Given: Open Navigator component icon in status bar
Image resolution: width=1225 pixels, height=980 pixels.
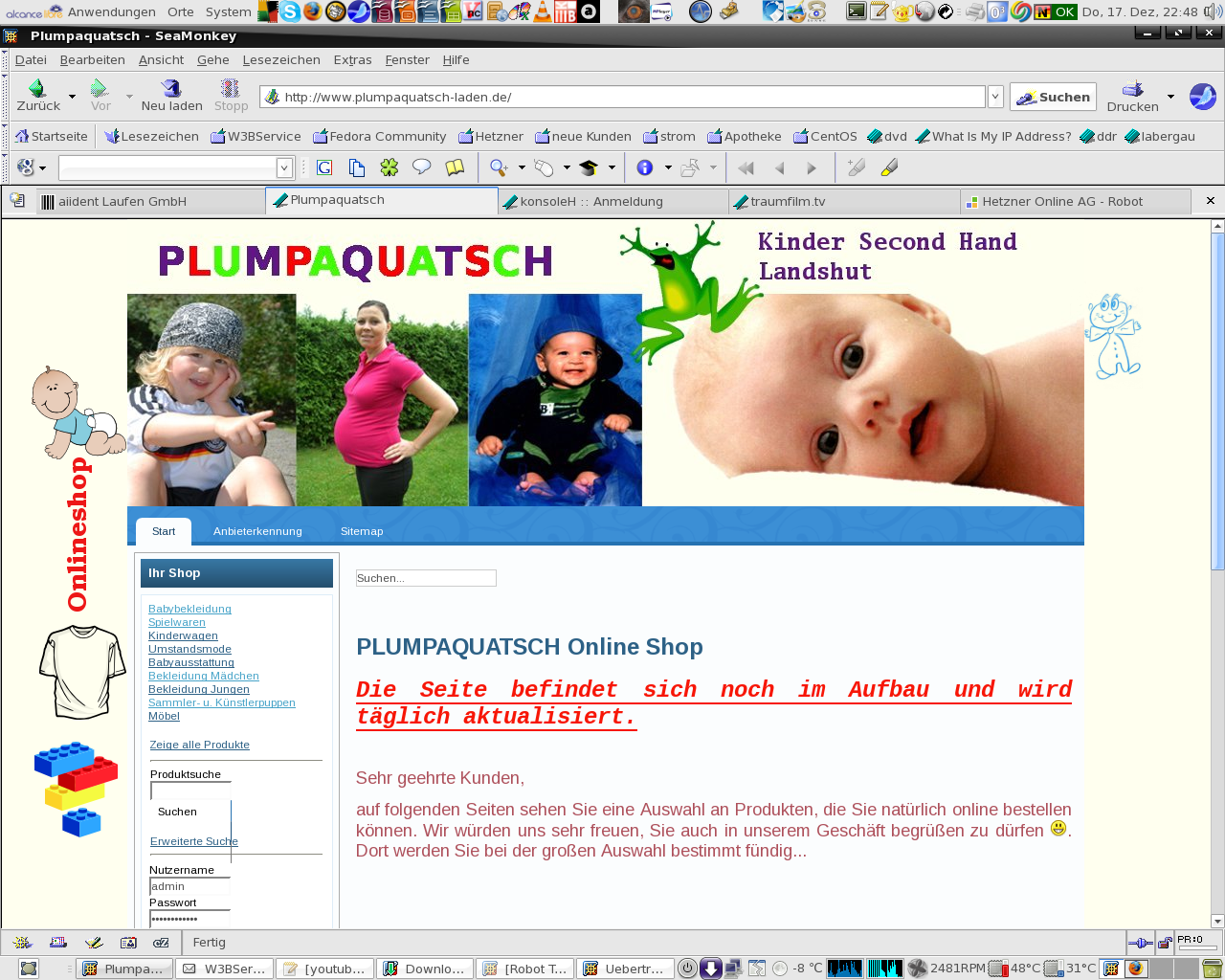Looking at the screenshot, I should [23, 943].
